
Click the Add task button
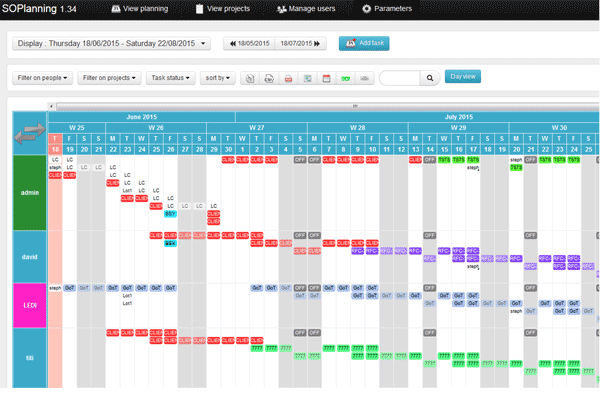coord(365,44)
